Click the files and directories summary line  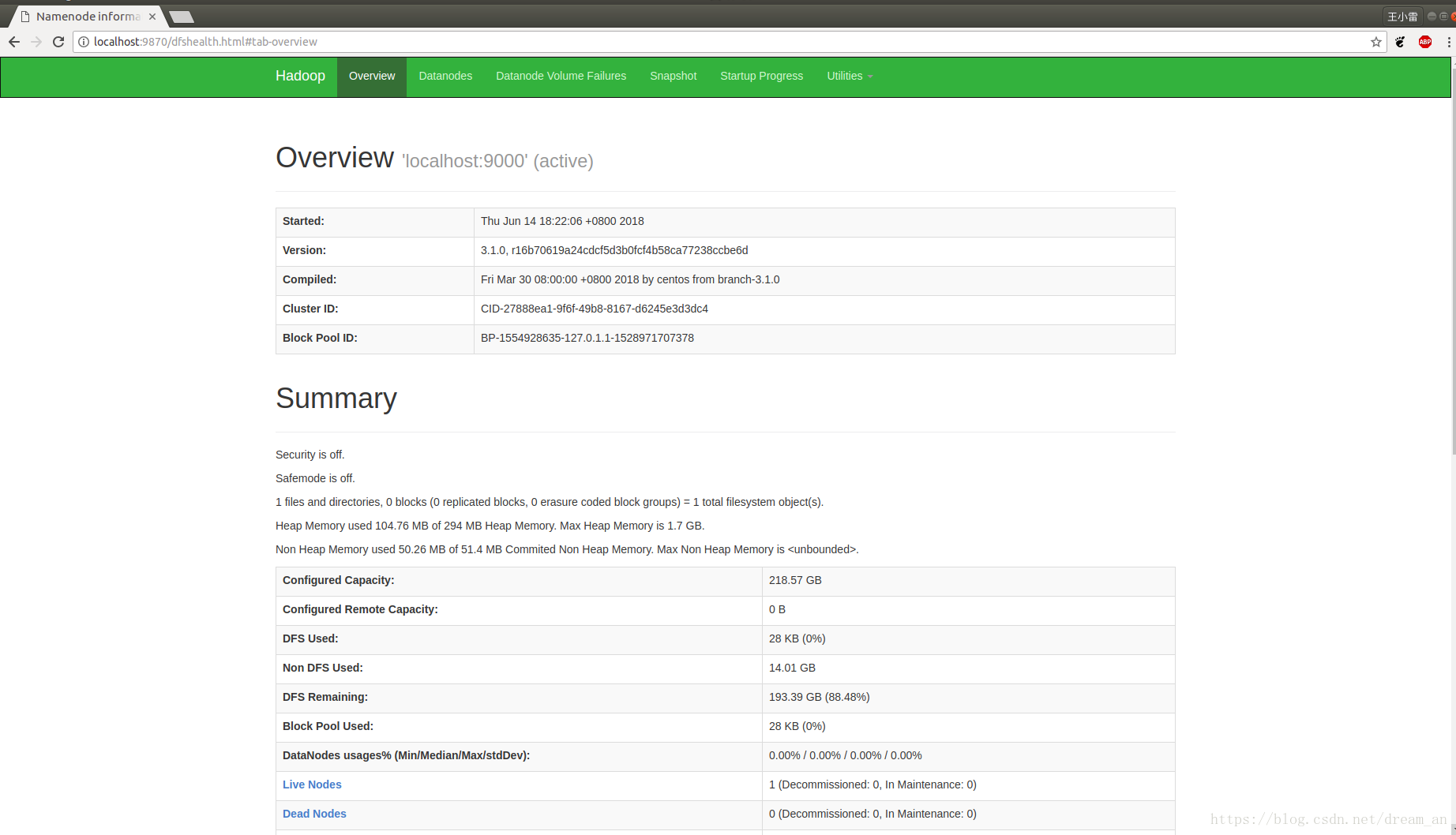[550, 502]
